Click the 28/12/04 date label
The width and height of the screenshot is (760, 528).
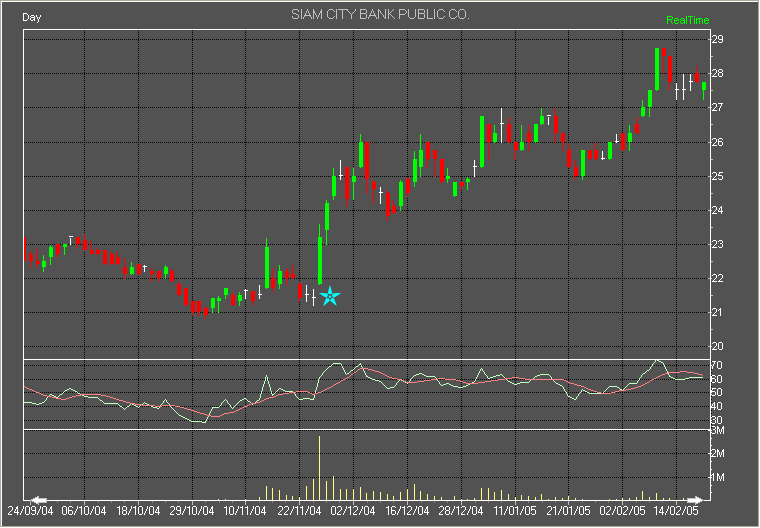click(x=461, y=511)
